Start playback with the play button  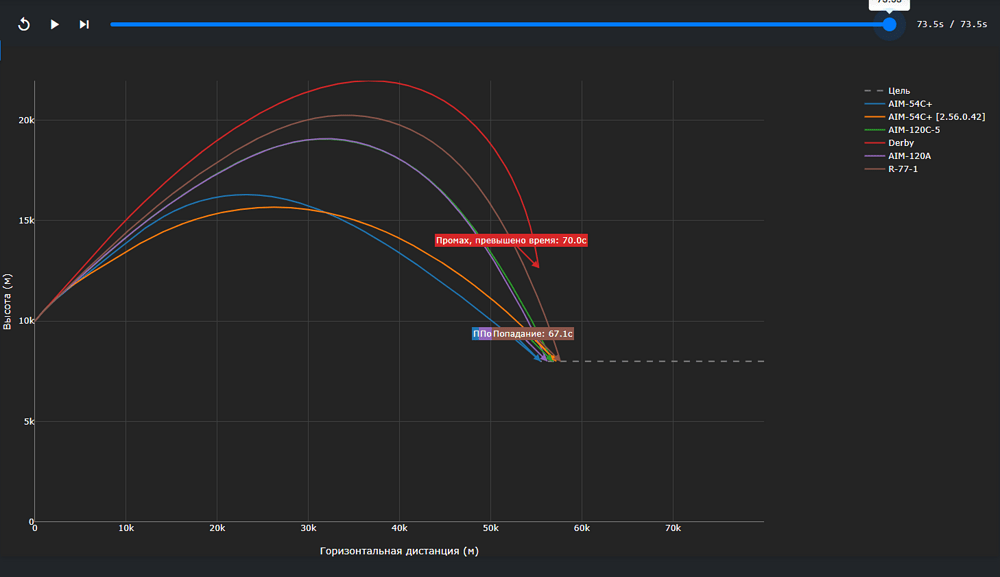(54, 24)
